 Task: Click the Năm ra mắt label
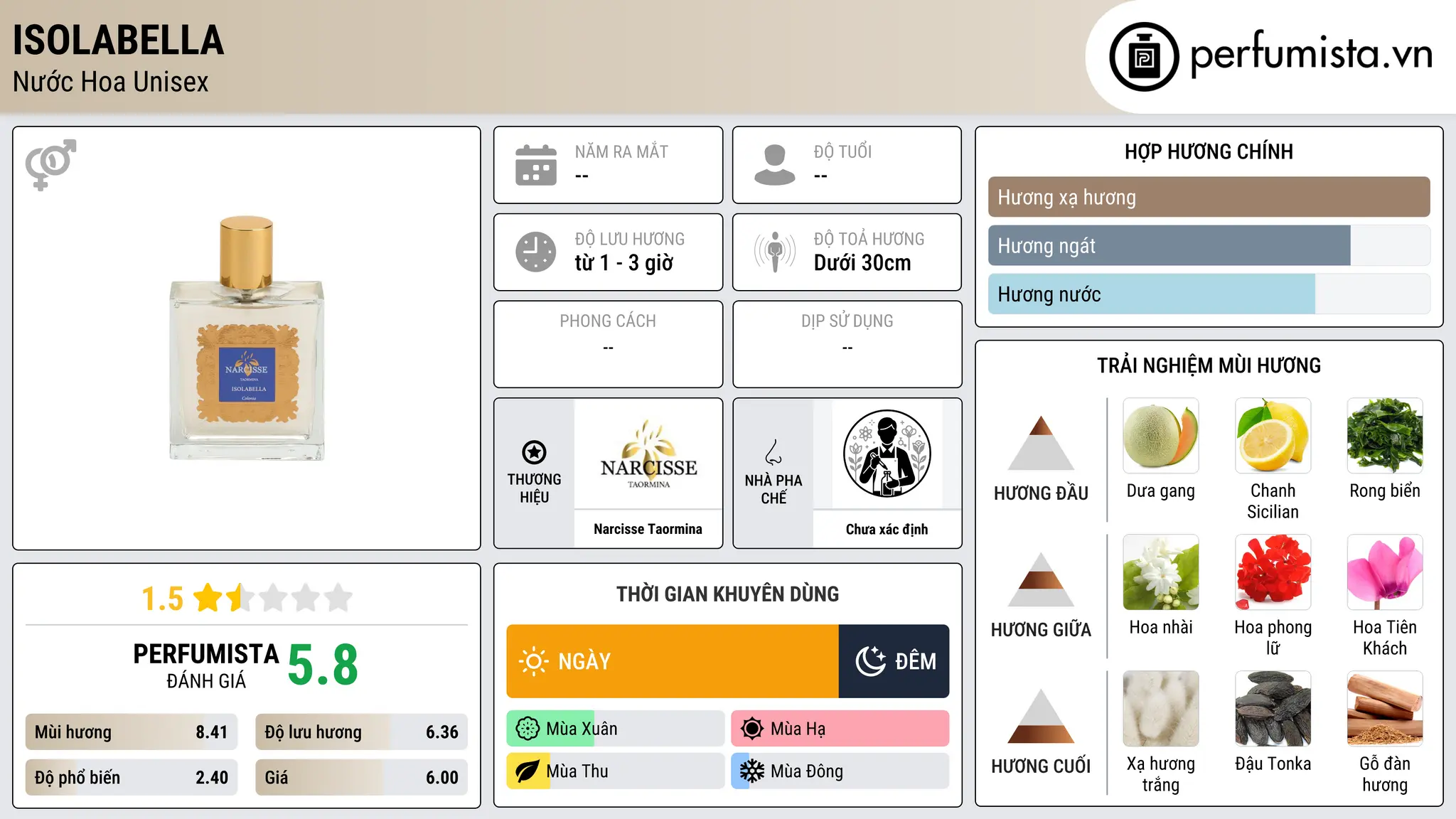(x=621, y=151)
